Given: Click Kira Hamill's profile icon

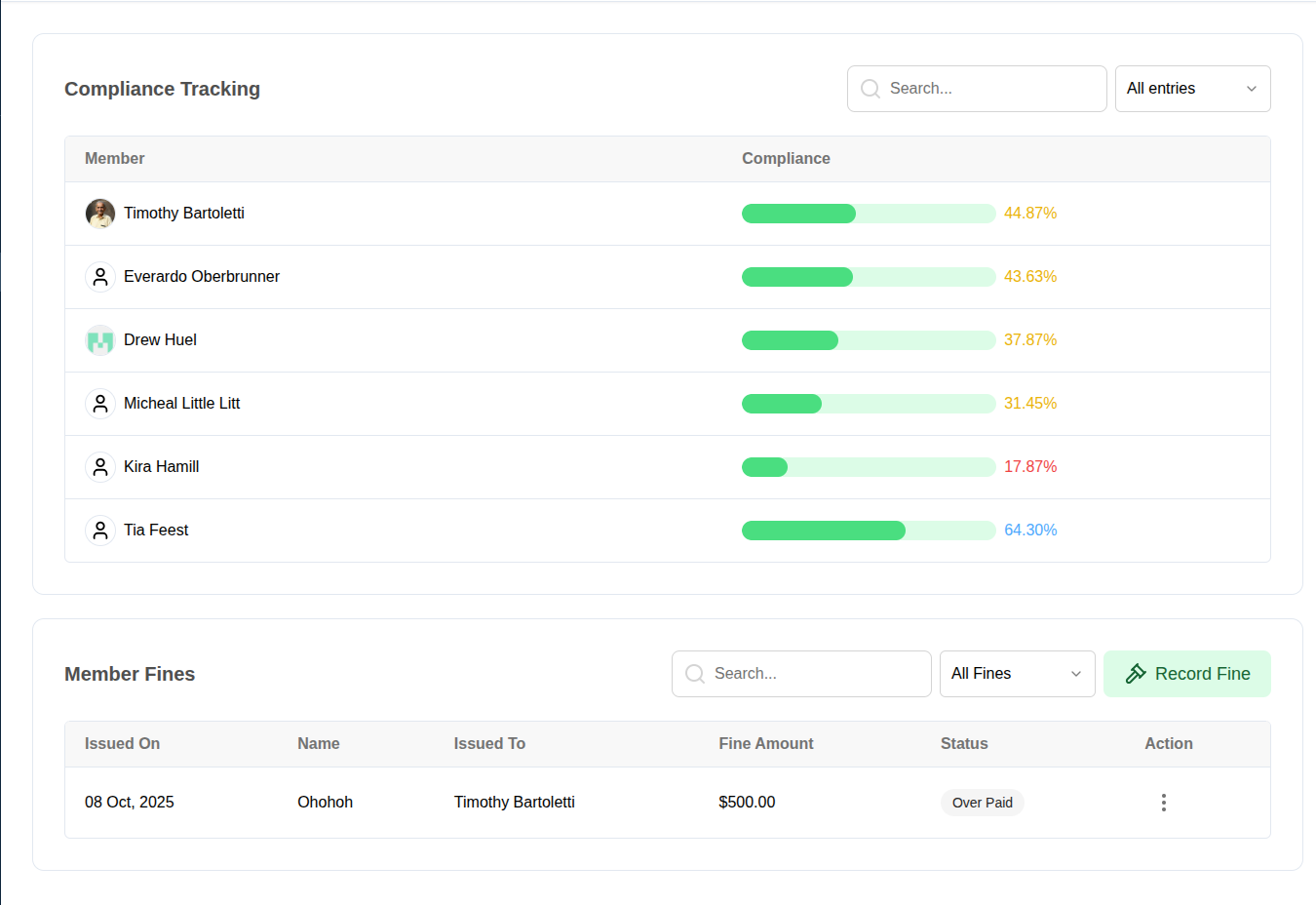Looking at the screenshot, I should (x=100, y=467).
